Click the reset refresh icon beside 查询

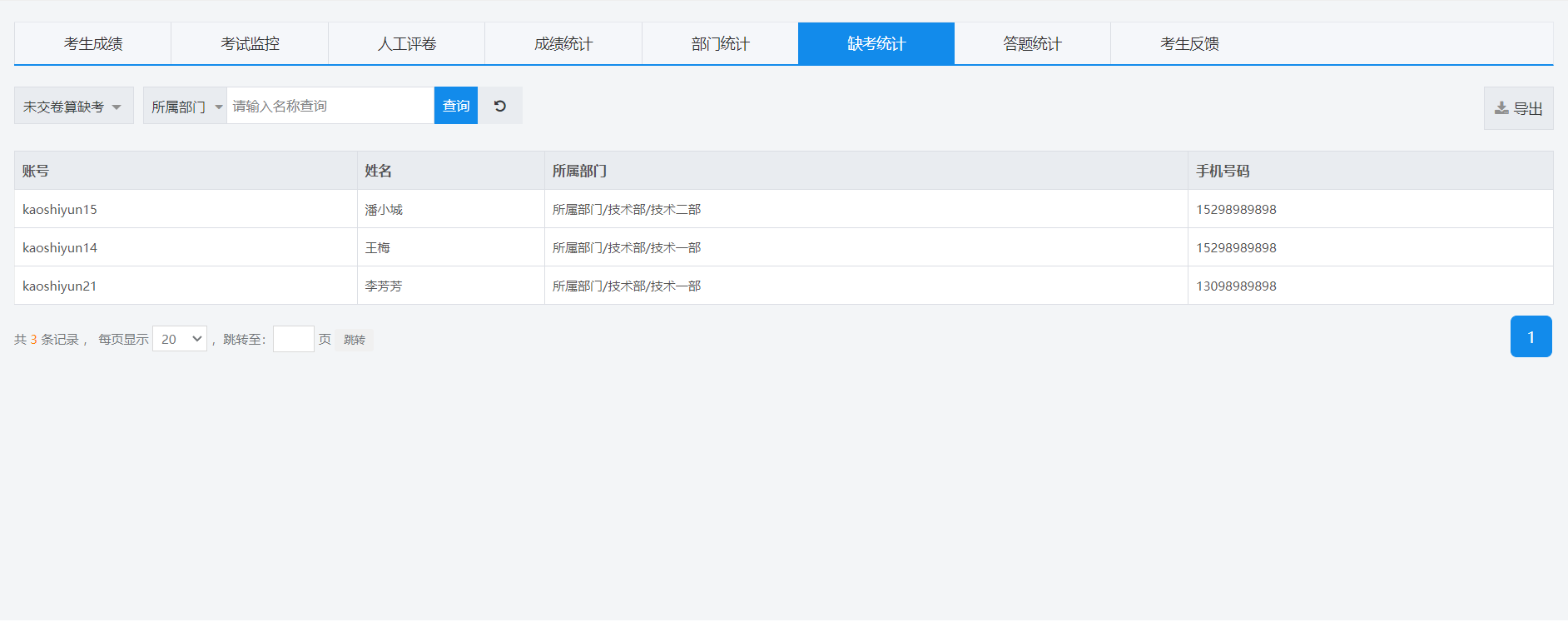pos(500,106)
